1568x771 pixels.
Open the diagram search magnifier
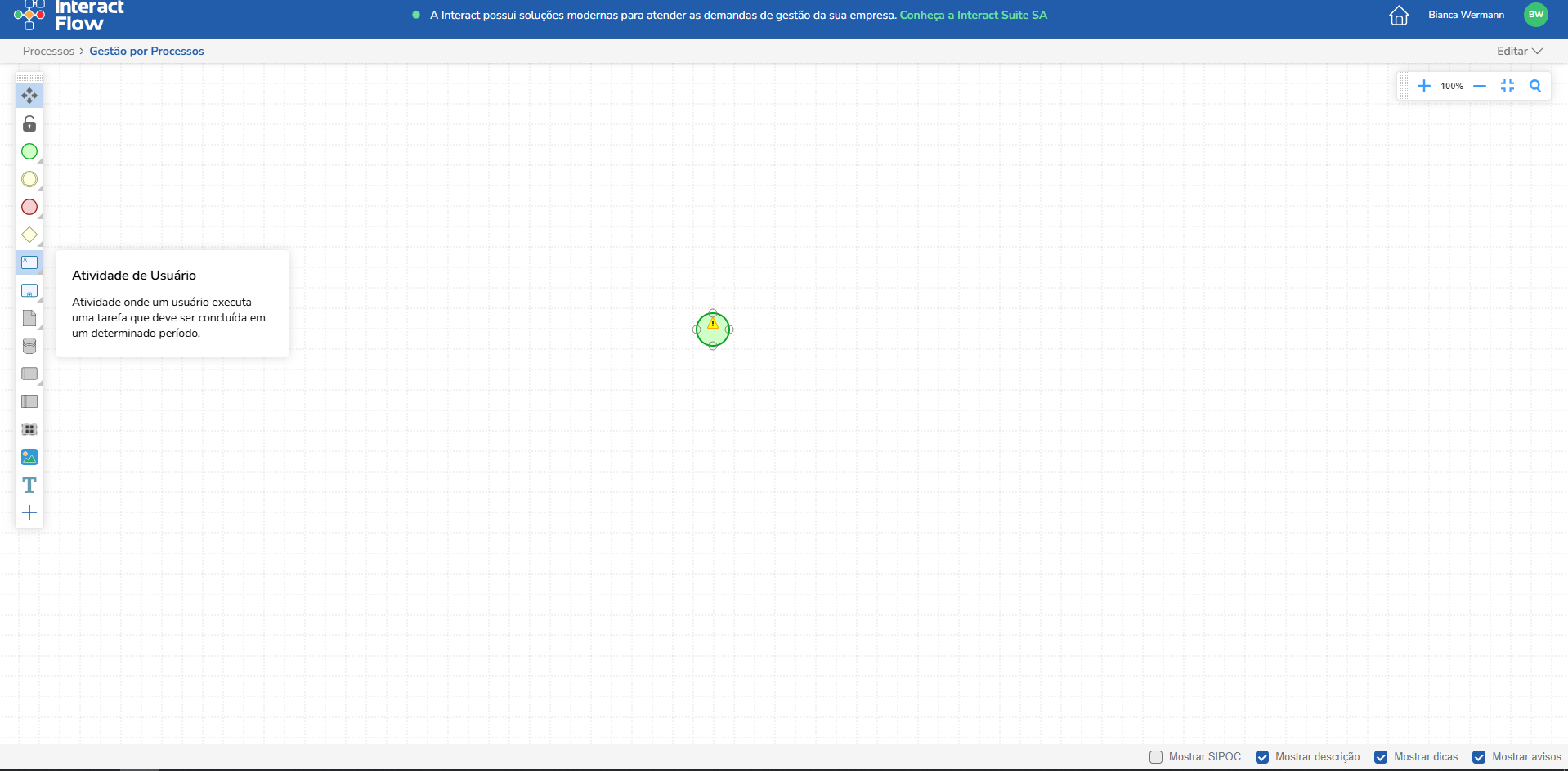tap(1535, 86)
